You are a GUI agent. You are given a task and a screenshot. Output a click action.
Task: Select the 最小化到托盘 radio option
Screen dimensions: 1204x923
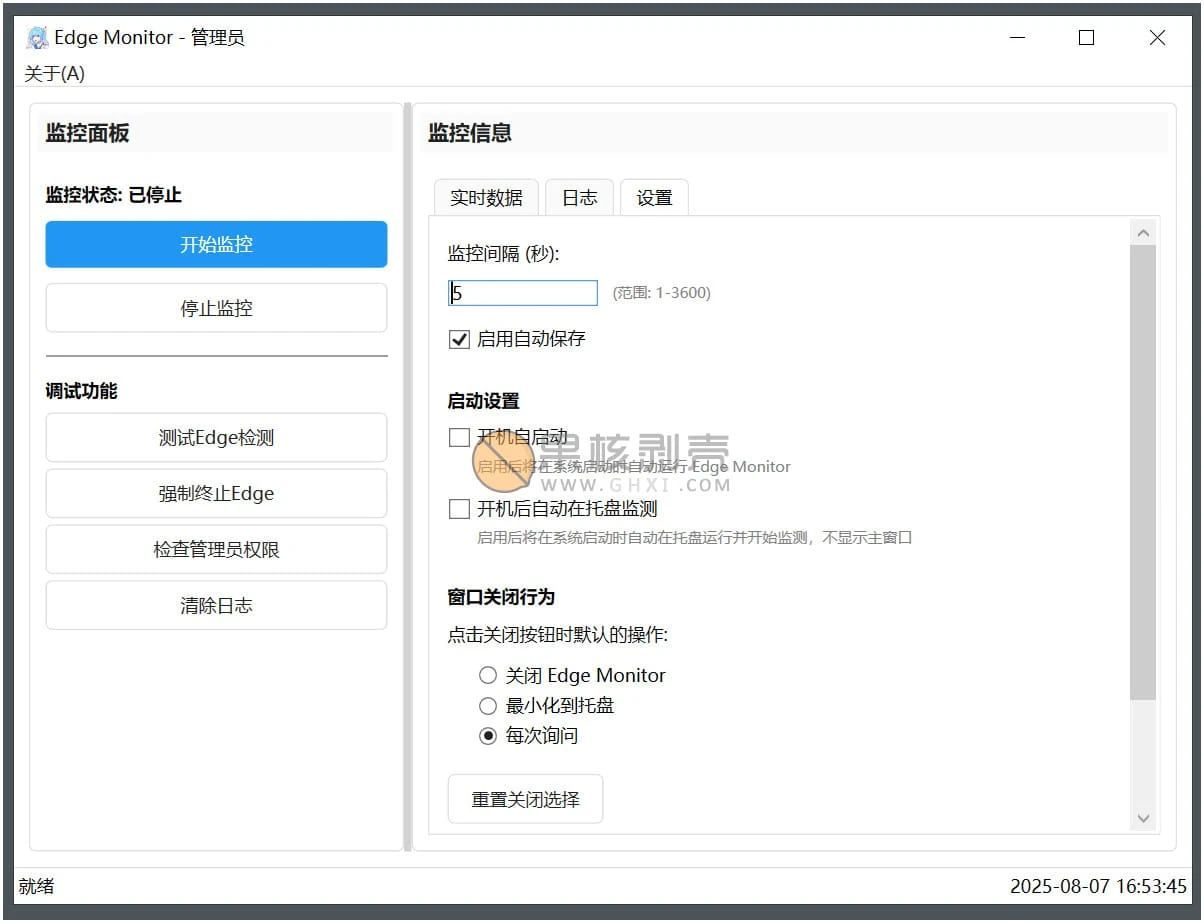coord(488,705)
